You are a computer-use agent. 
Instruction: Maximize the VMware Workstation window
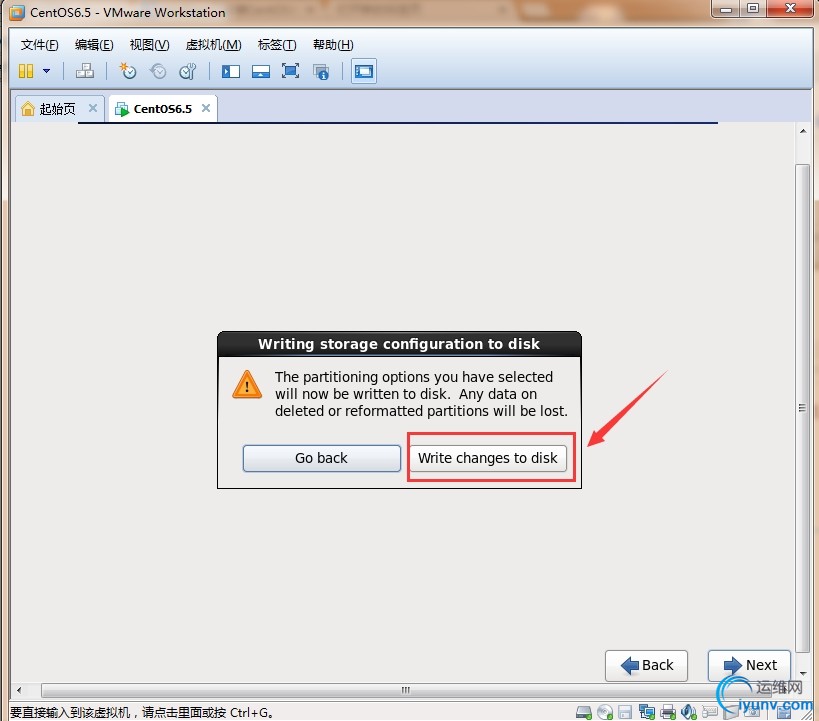(x=753, y=8)
